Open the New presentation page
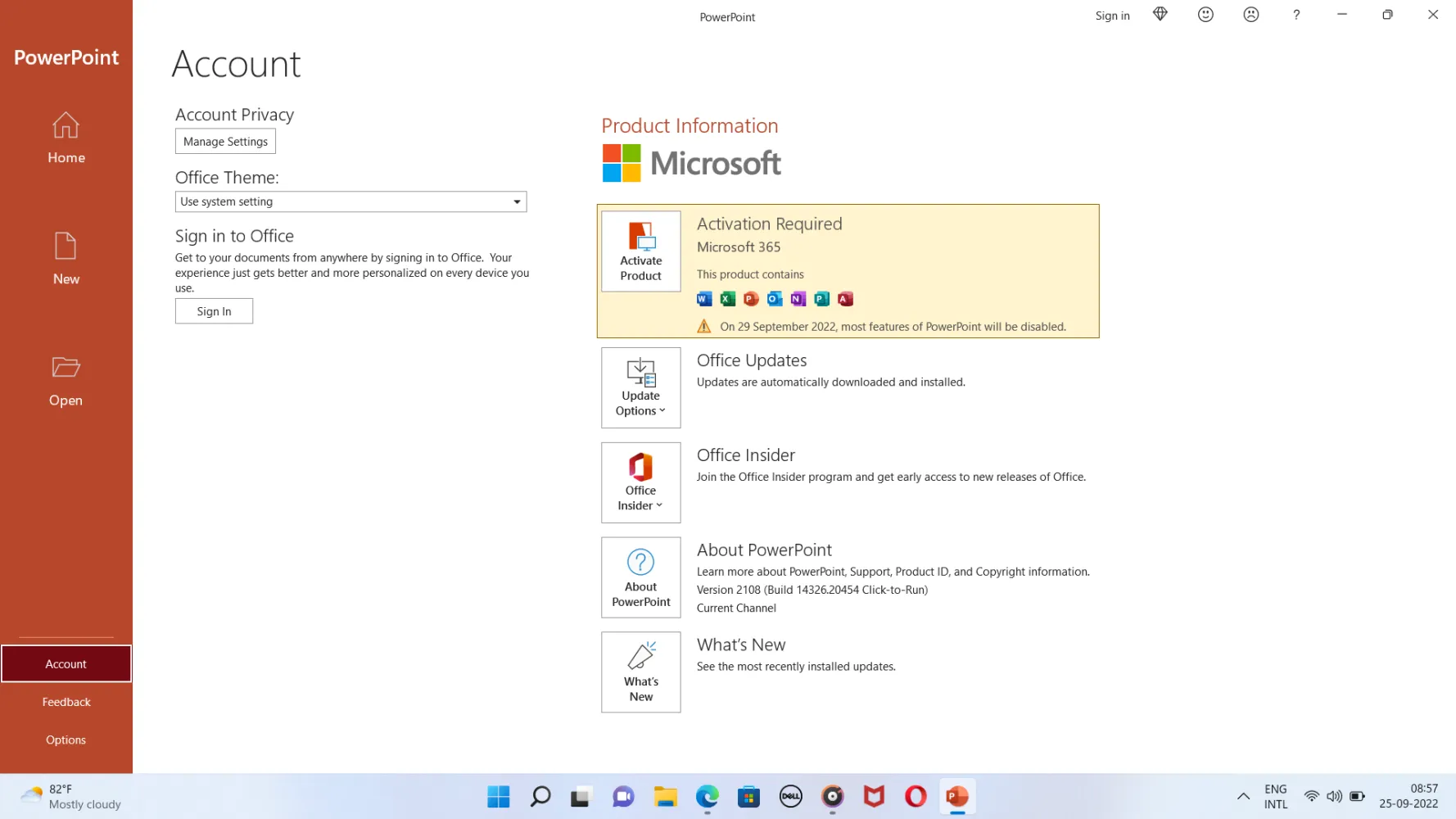 click(x=66, y=259)
